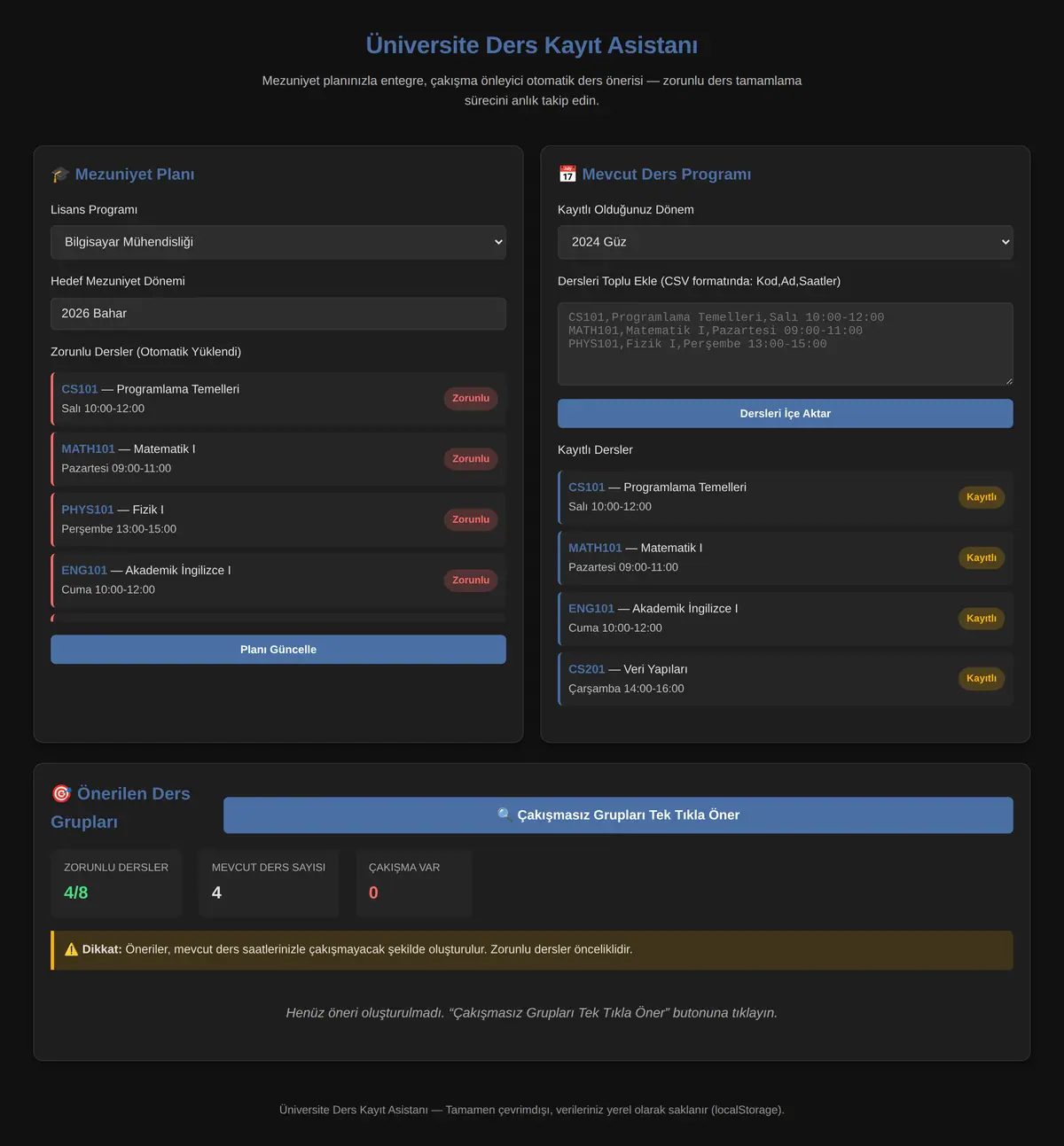This screenshot has width=1064, height=1146.
Task: Click the Zorunlu badge on CS101
Action: coord(471,399)
